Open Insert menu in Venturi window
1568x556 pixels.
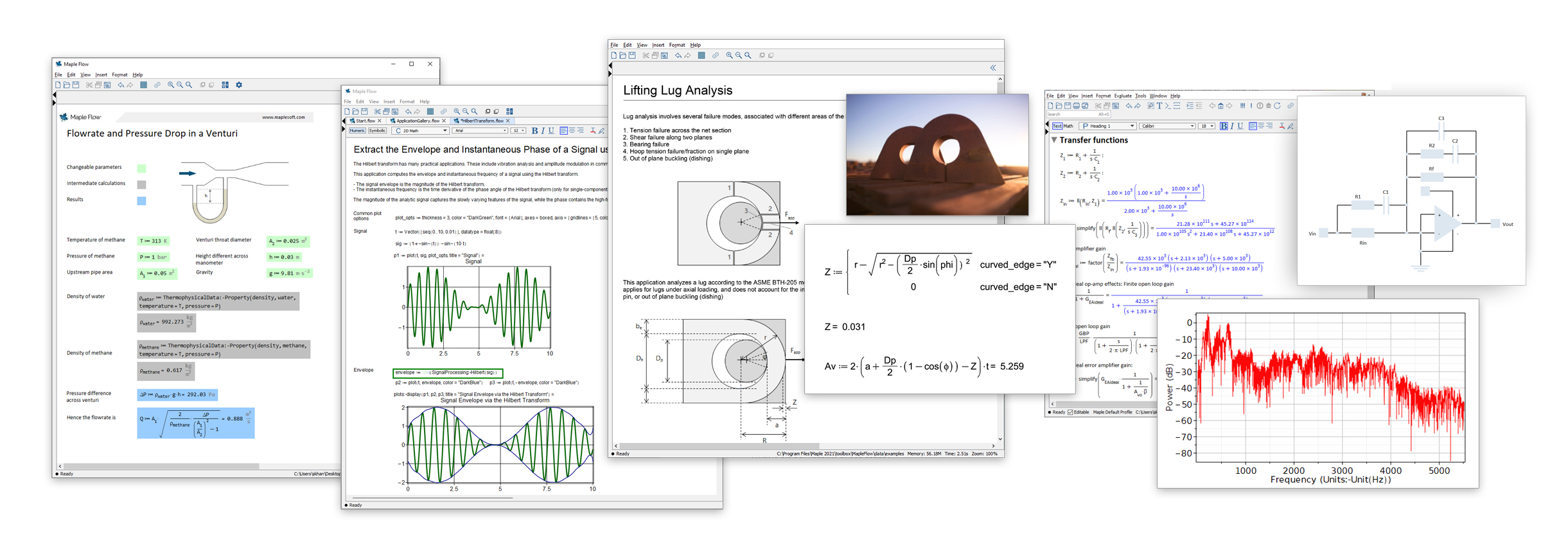pyautogui.click(x=101, y=74)
